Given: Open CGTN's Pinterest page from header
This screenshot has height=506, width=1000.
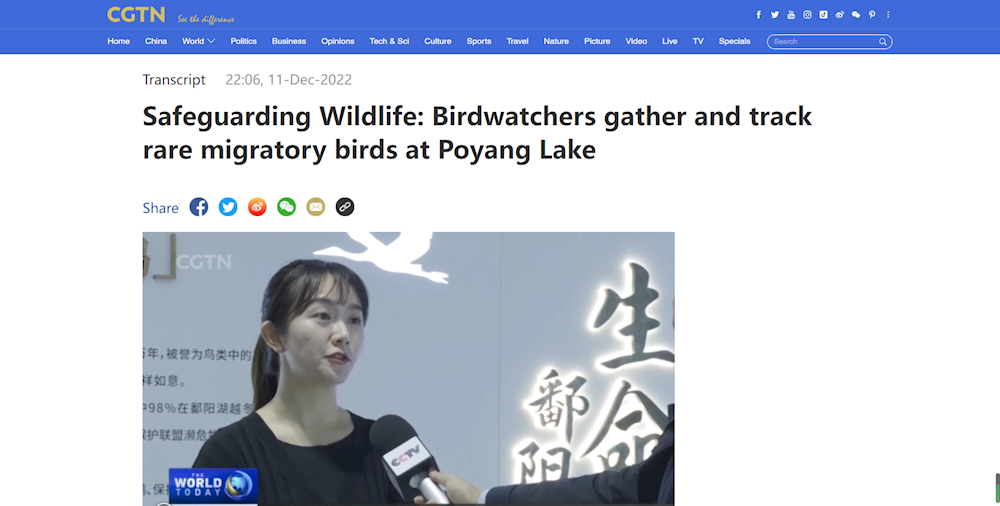Looking at the screenshot, I should tap(872, 15).
